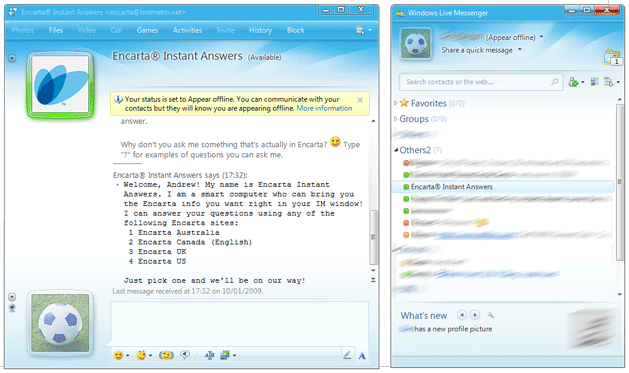Open the Share a quick message dropdown
This screenshot has width=629, height=373.
coord(481,50)
